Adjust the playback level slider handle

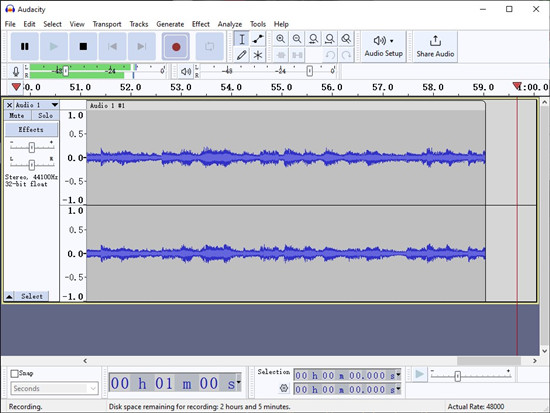309,71
